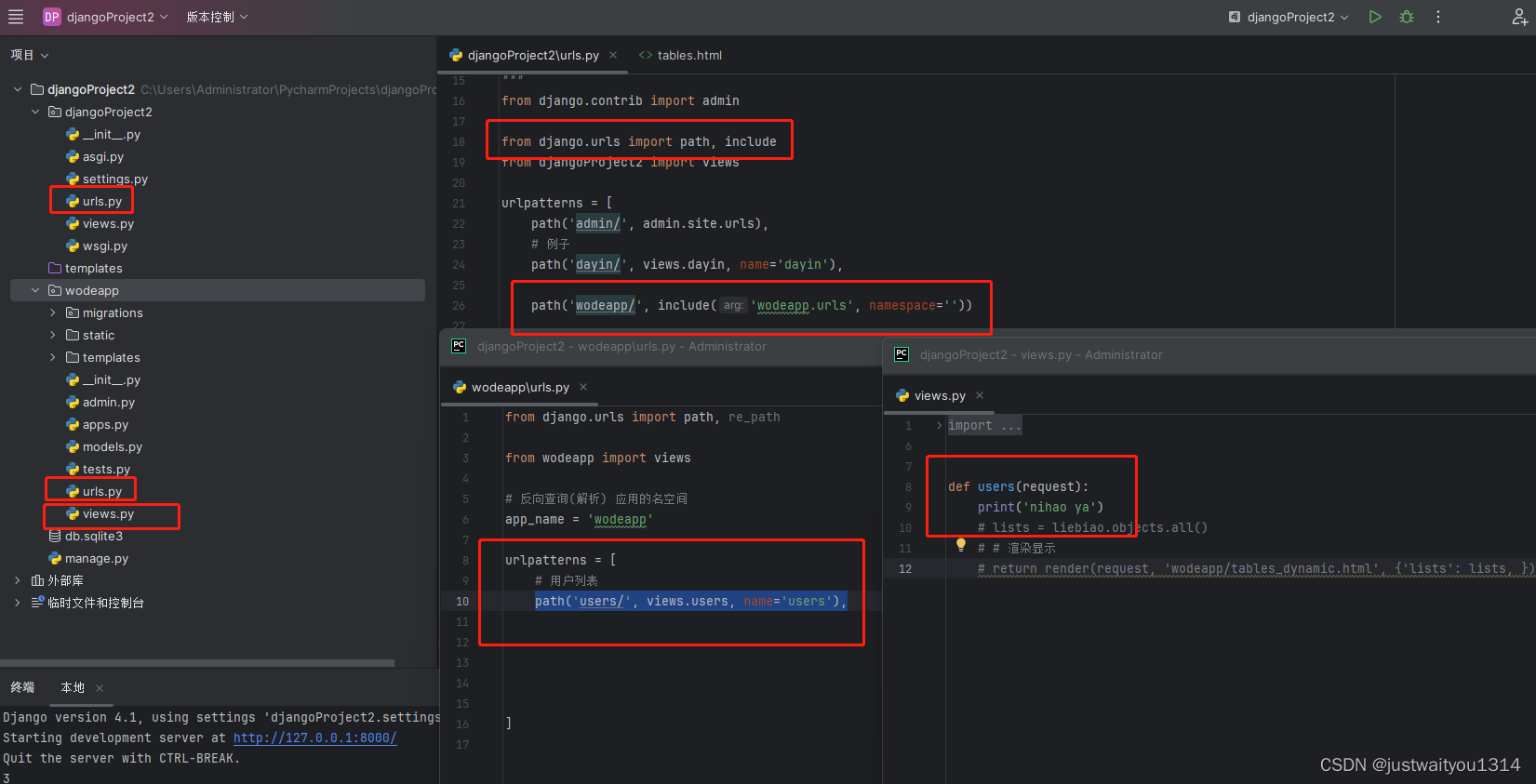The height and width of the screenshot is (784, 1536).
Task: Select manage.py in the project tree
Action: coord(88,558)
